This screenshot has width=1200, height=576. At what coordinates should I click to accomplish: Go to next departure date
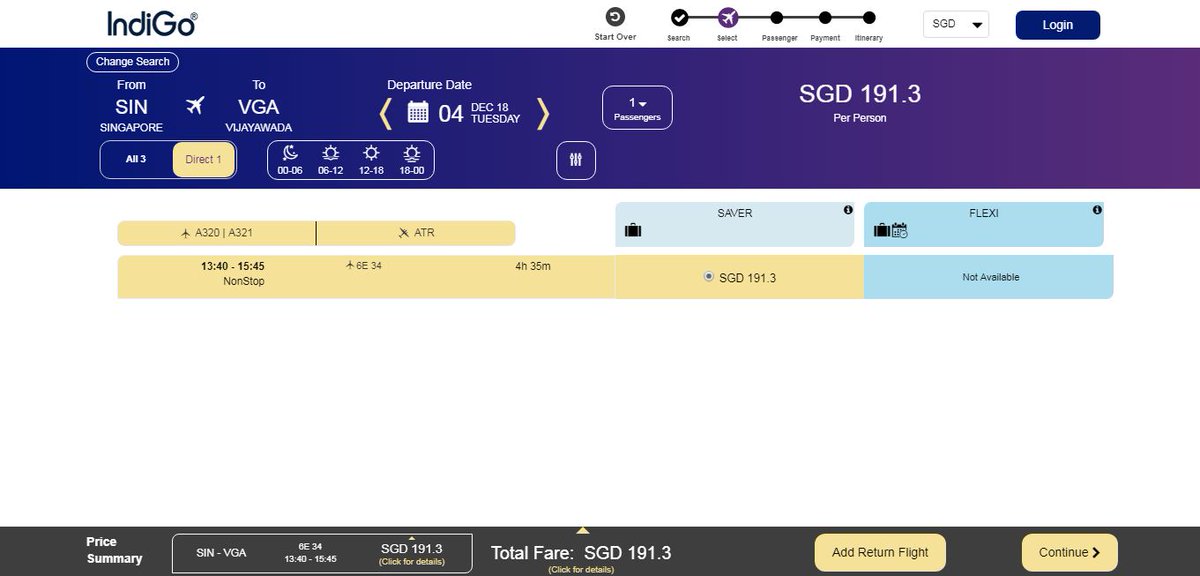[x=543, y=113]
